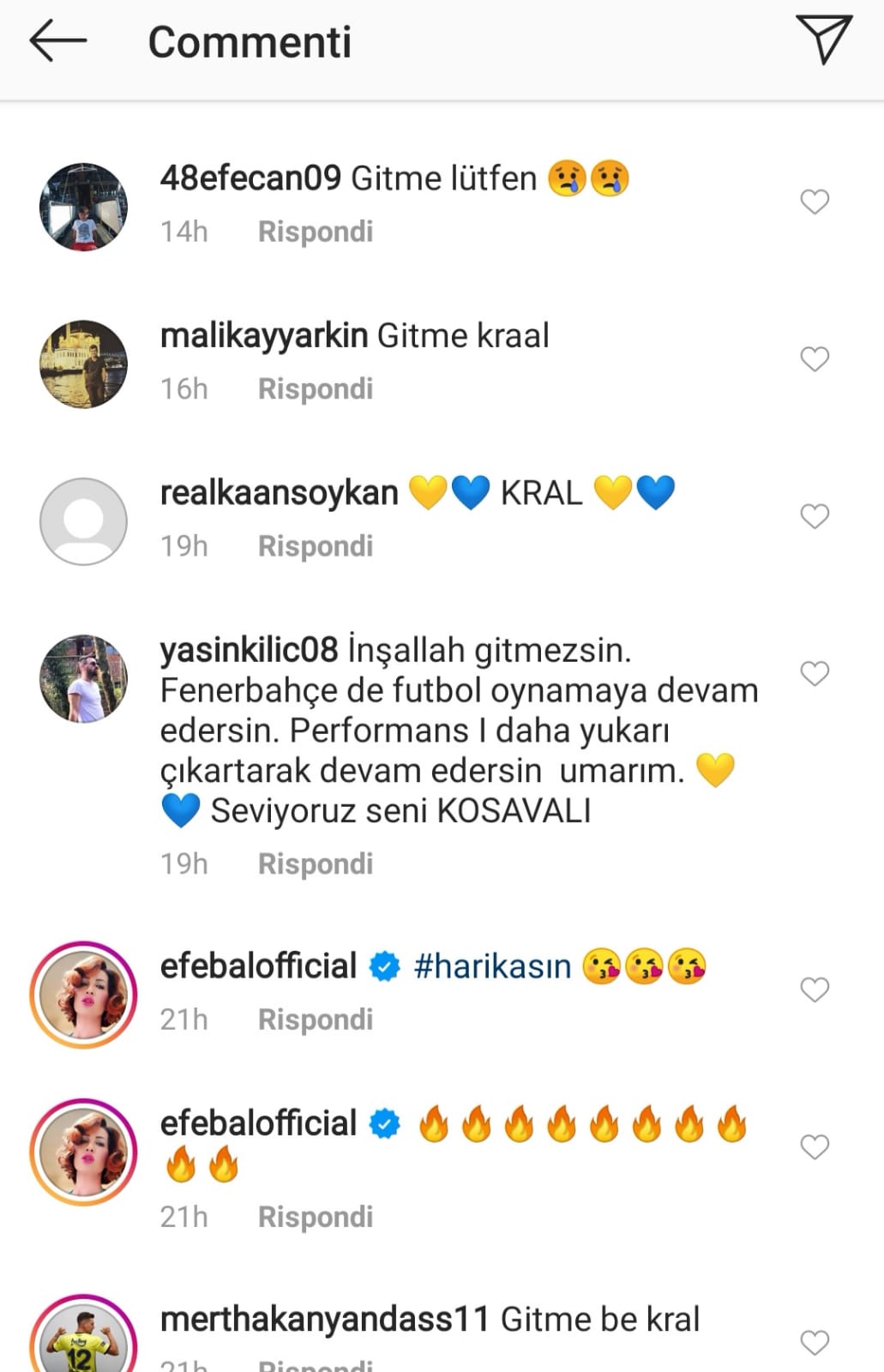884x1372 pixels.
Task: Tap heart on yasinkilic08's long comment
Action: point(815,673)
